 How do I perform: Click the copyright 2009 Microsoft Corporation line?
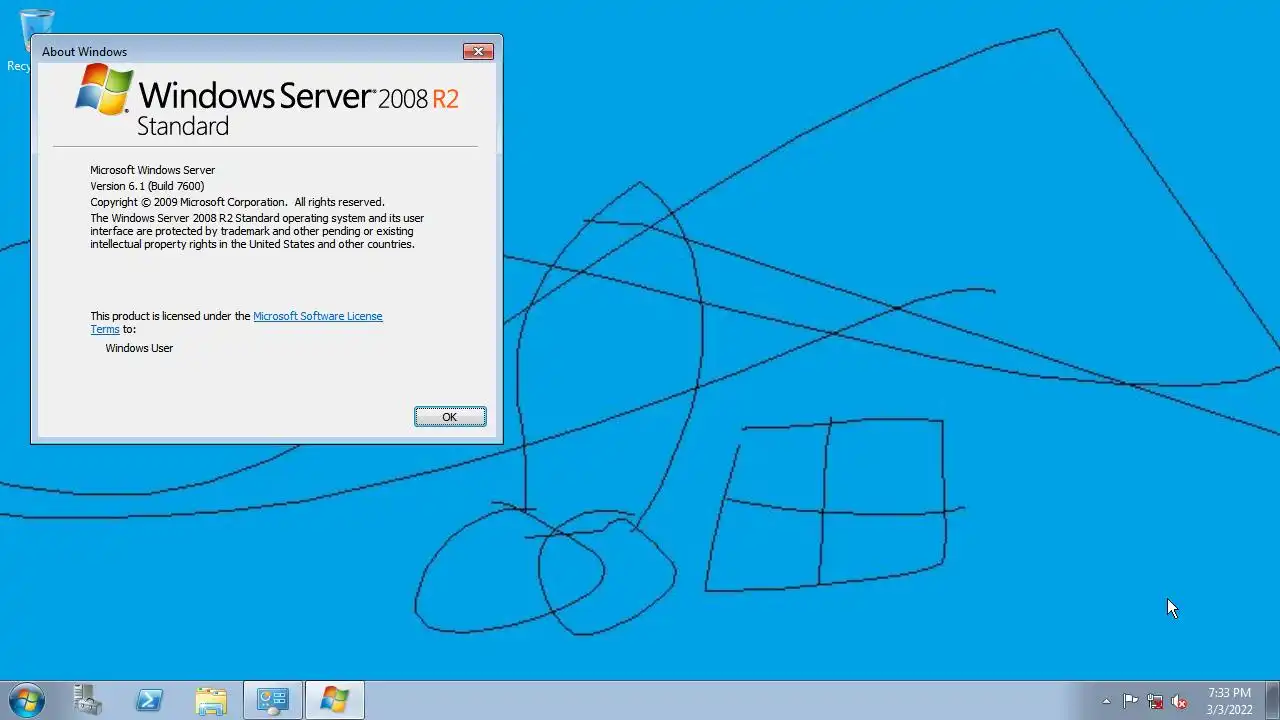pyautogui.click(x=237, y=202)
